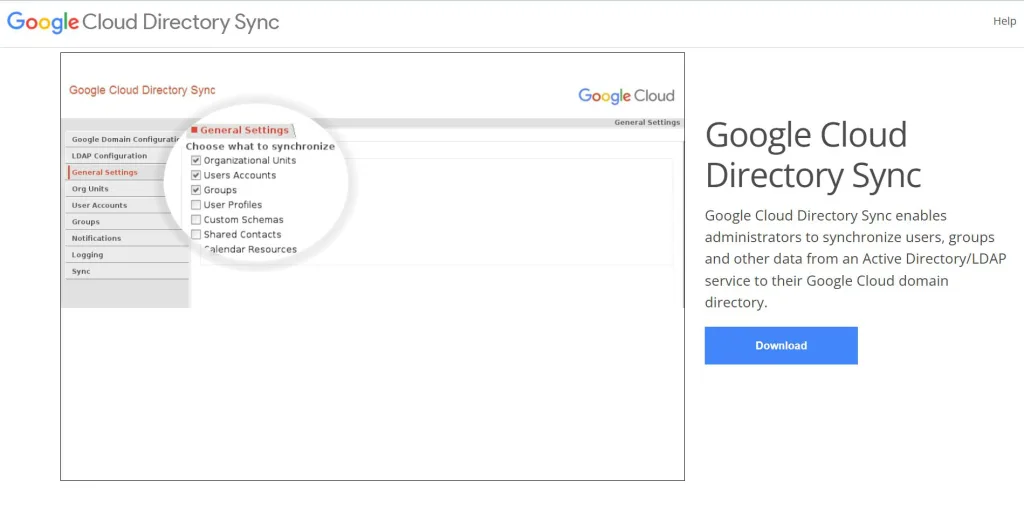Image resolution: width=1024 pixels, height=523 pixels.
Task: Click the product description paragraph
Action: [x=856, y=259]
